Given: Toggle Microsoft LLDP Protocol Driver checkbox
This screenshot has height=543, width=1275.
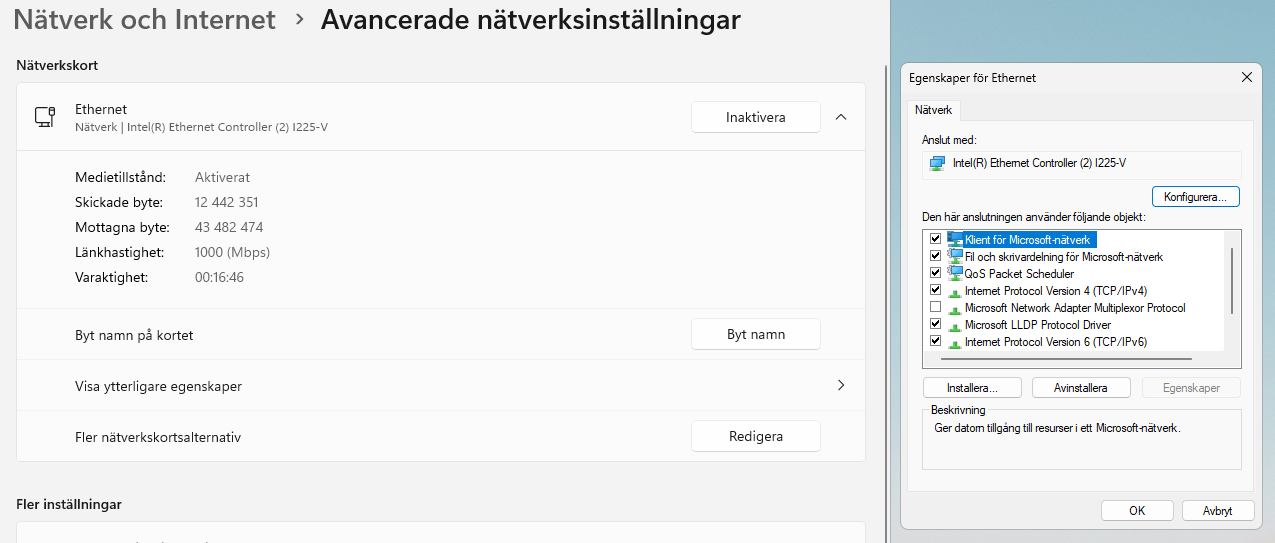Looking at the screenshot, I should pyautogui.click(x=935, y=324).
